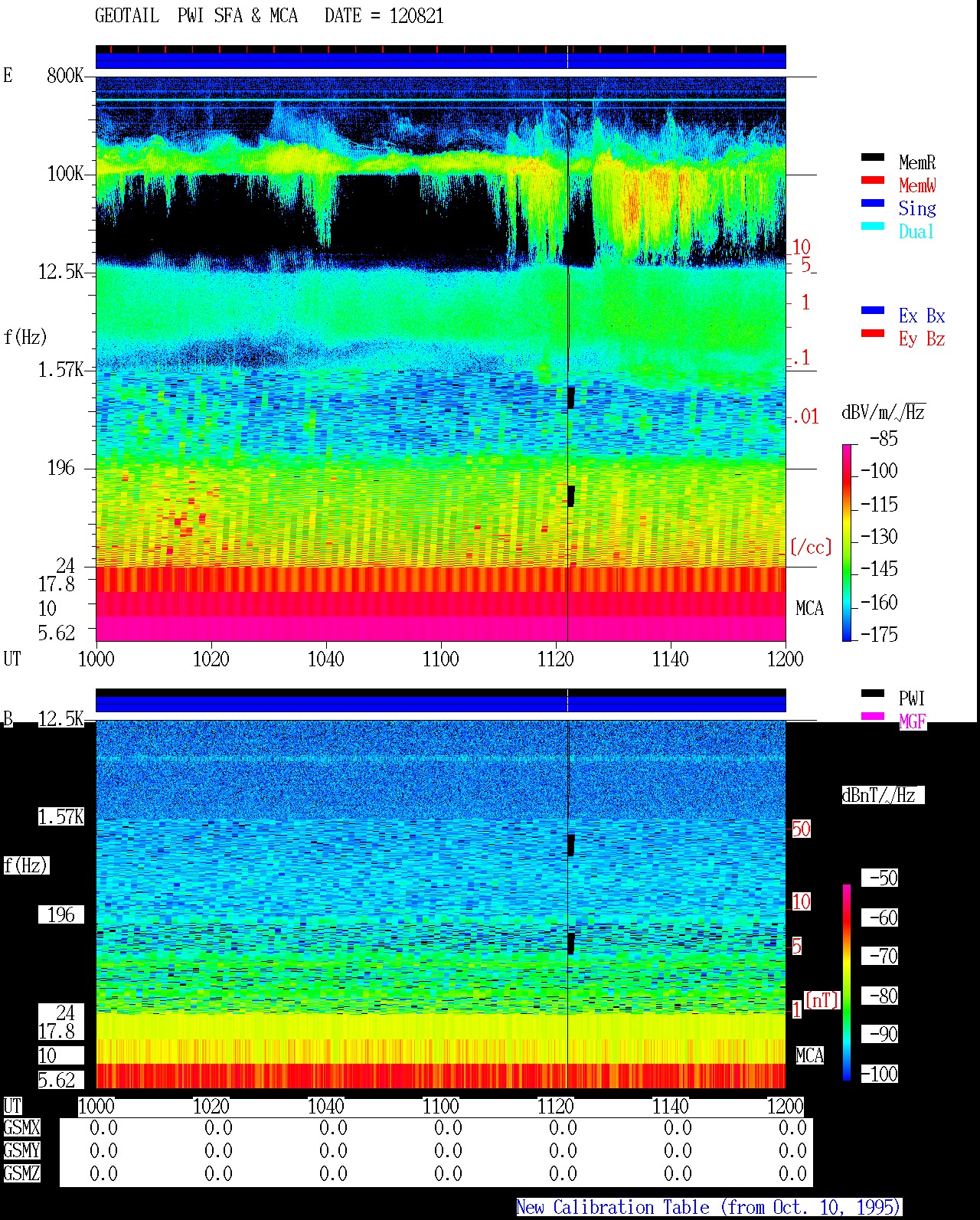
Task: Click the GSMY row label
Action: pos(21,1150)
